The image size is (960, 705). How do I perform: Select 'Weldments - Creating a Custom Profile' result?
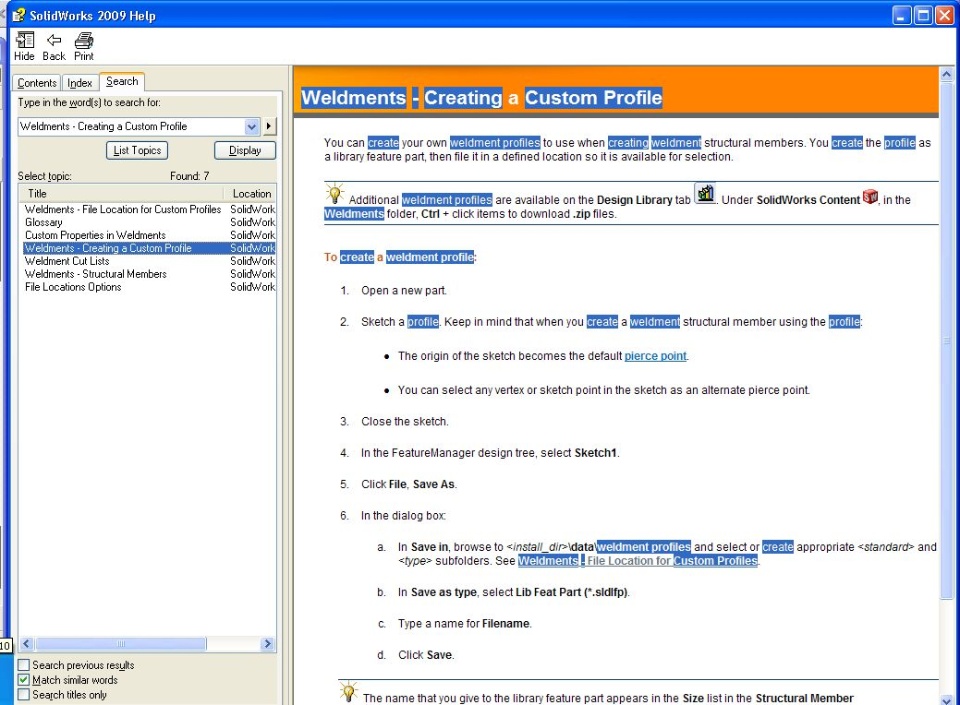149,248
